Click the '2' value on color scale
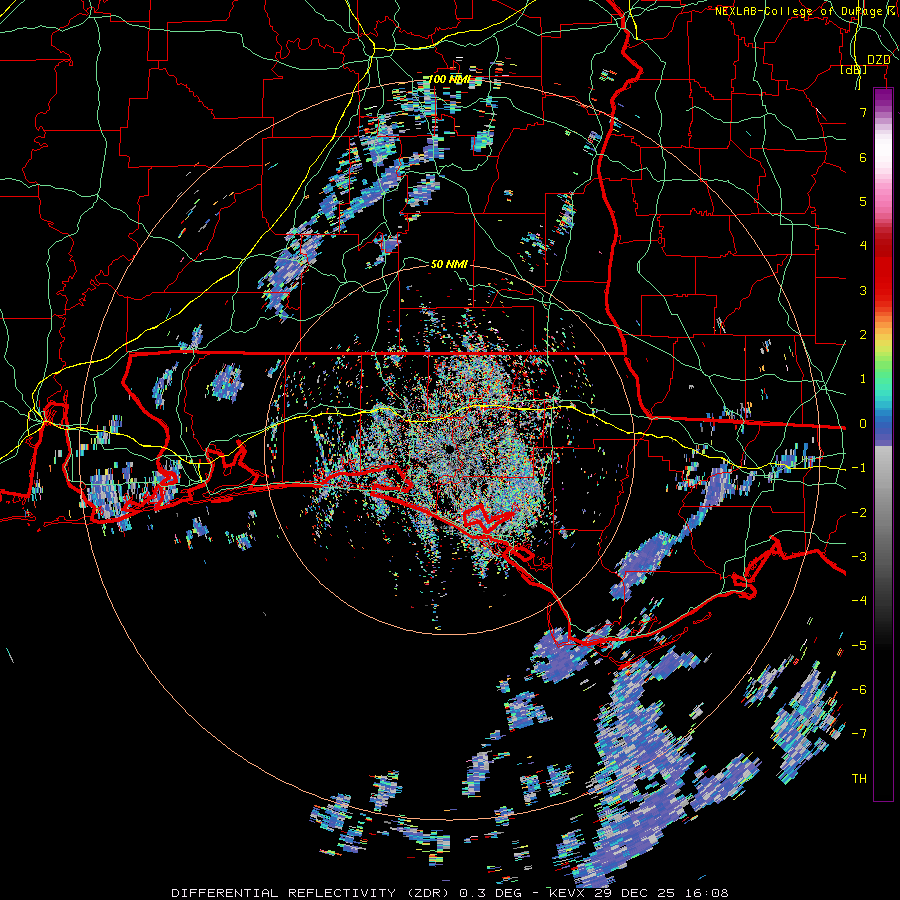 click(863, 335)
